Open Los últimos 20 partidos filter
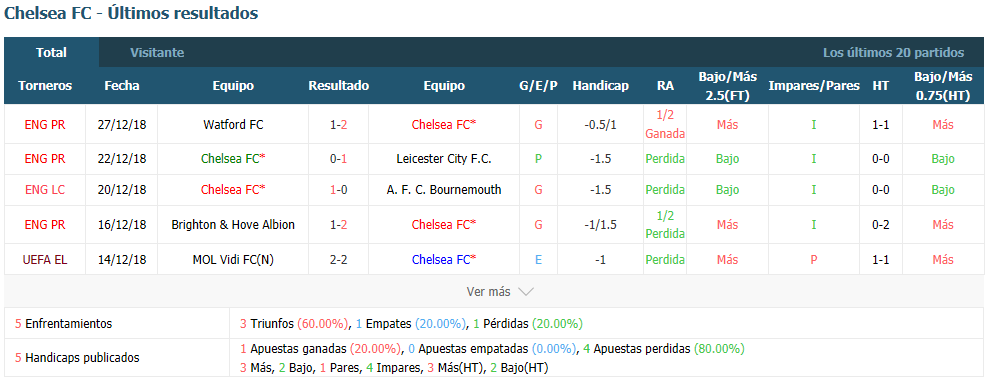Viewport: 986px width, 381px height. (x=894, y=53)
